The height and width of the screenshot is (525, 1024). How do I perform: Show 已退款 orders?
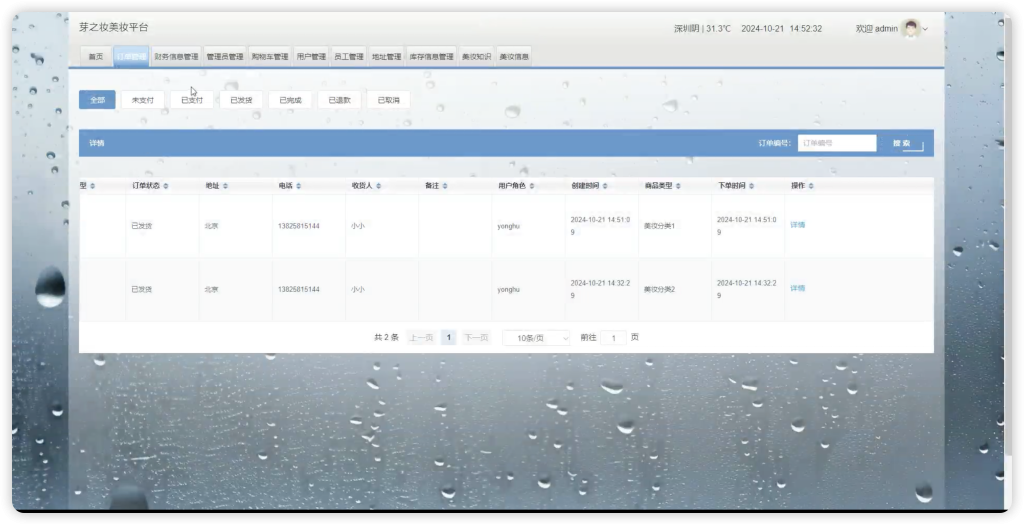click(x=340, y=100)
